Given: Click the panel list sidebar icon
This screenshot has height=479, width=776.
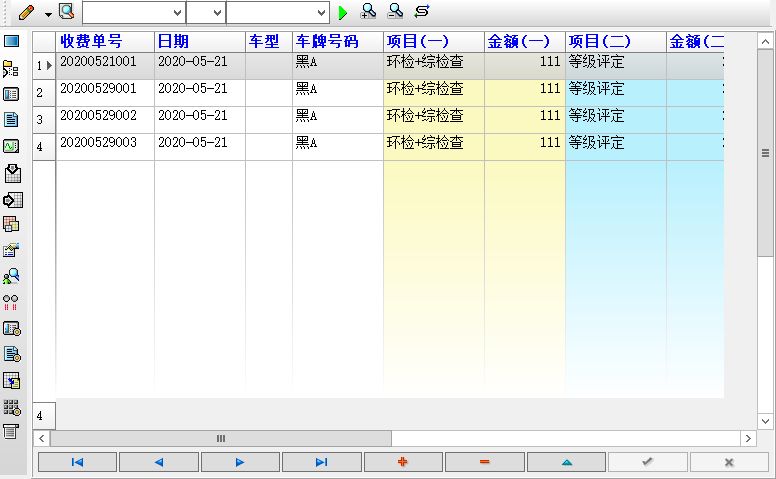Looking at the screenshot, I should (x=11, y=94).
